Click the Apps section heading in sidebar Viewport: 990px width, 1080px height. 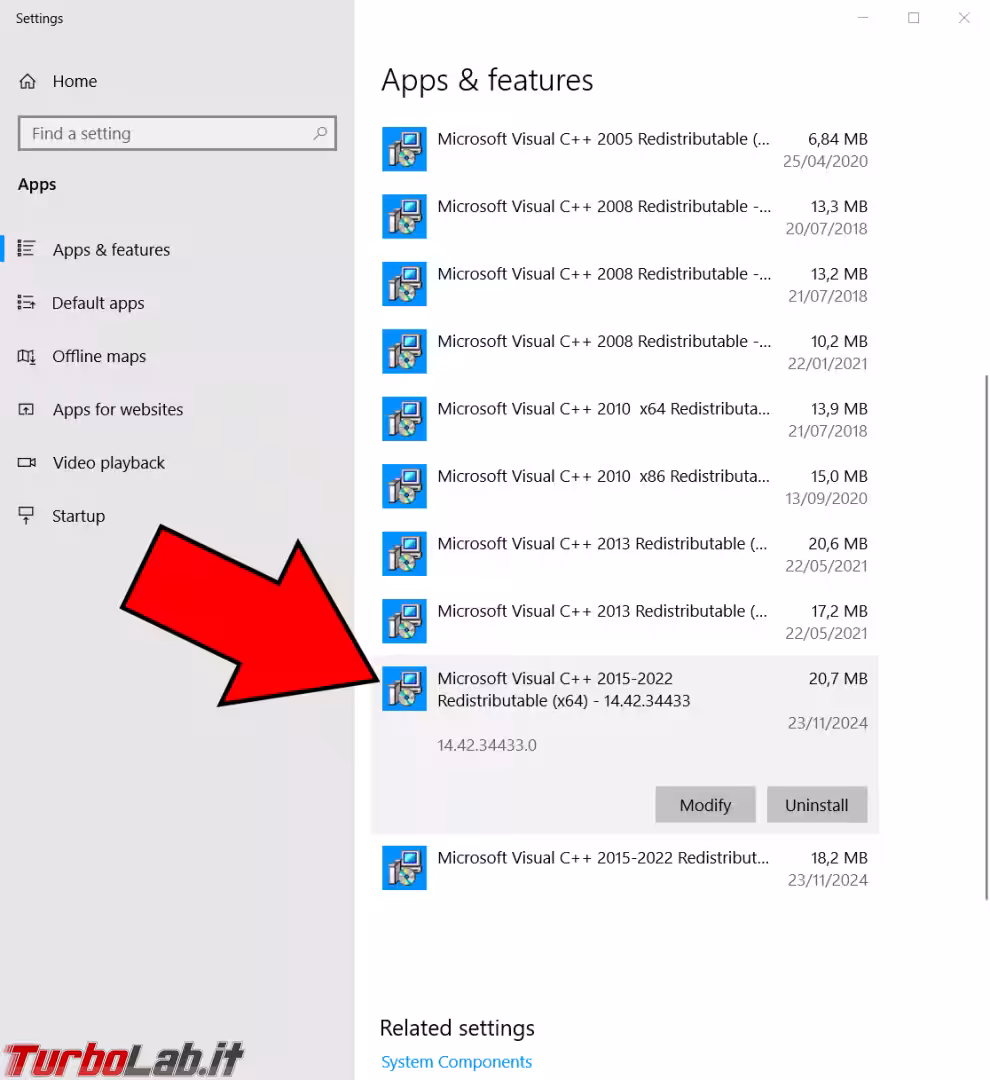(37, 185)
